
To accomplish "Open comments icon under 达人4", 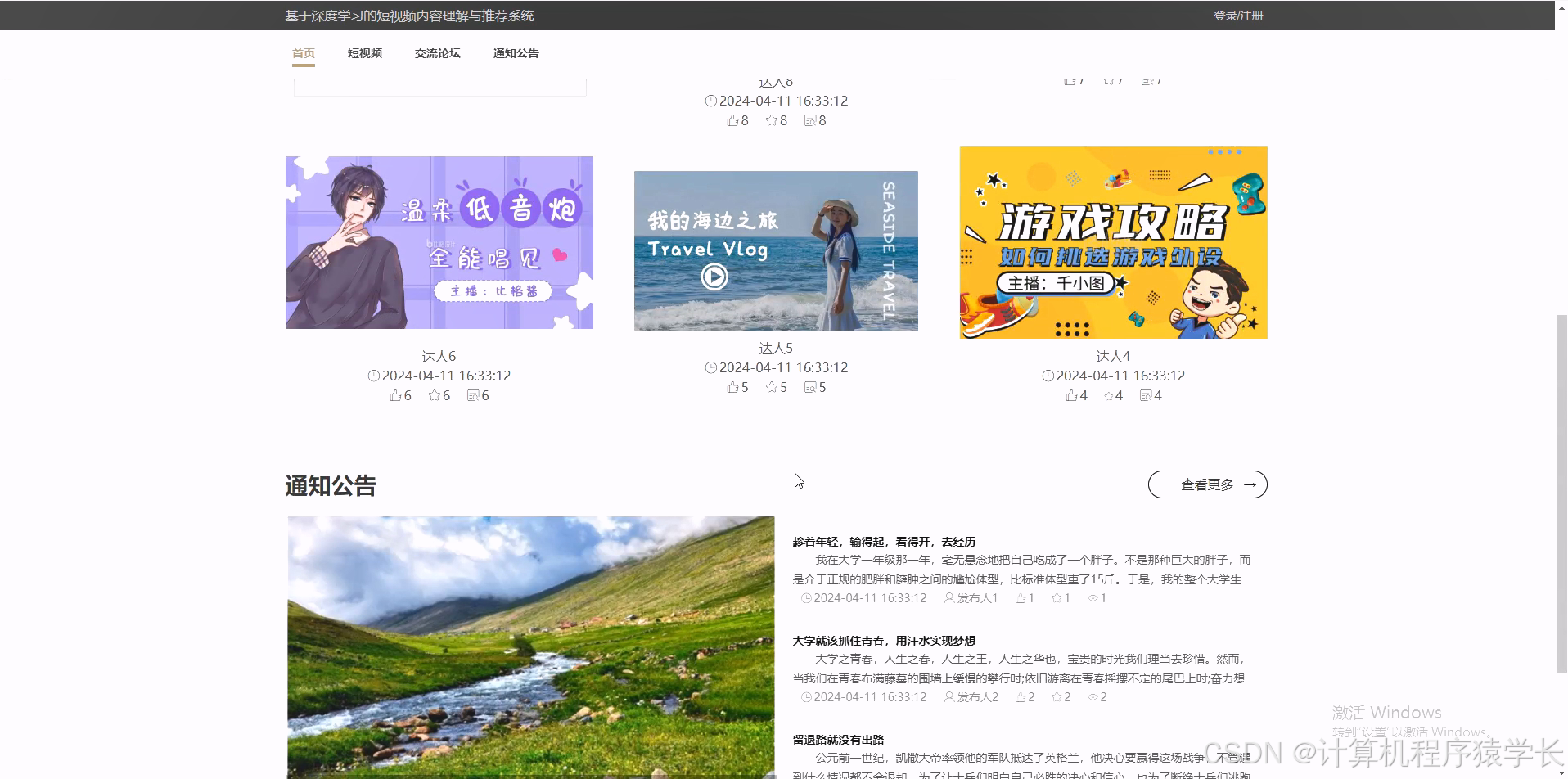I will (x=1146, y=395).
